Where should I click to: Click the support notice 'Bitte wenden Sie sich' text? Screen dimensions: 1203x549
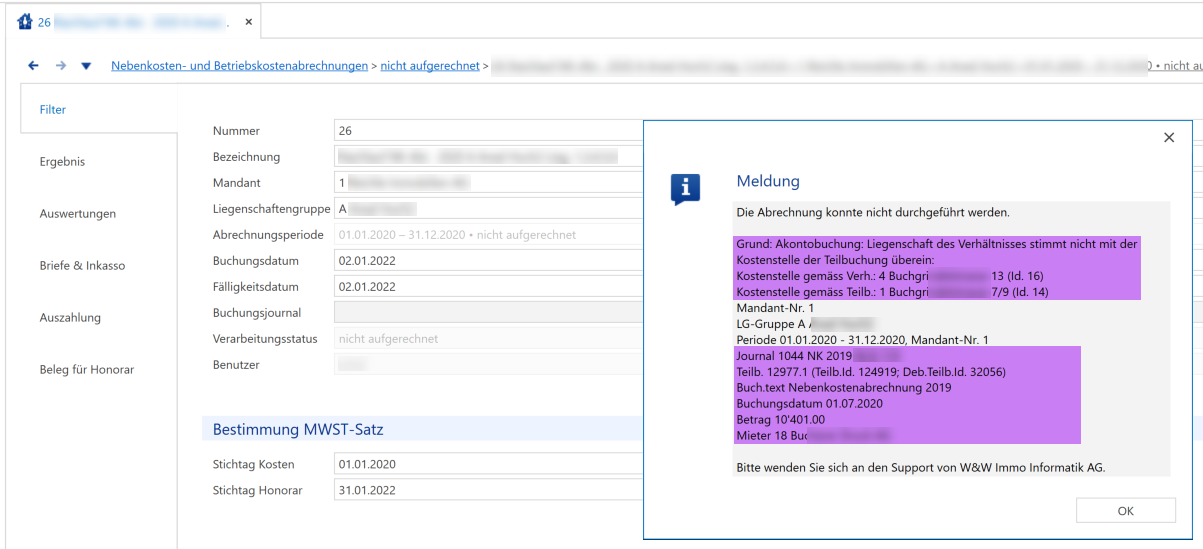(921, 468)
